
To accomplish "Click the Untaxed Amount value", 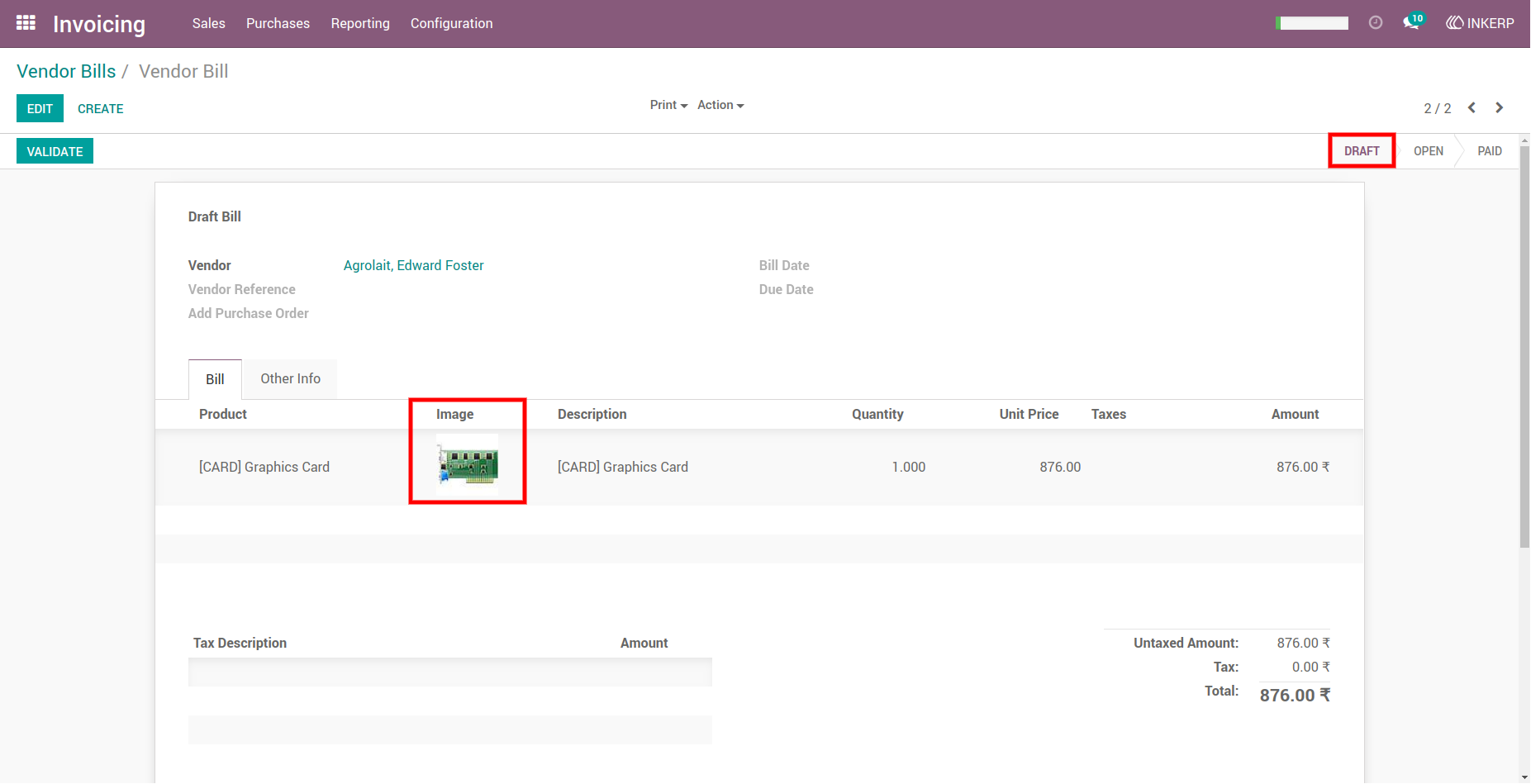I will coord(1303,643).
